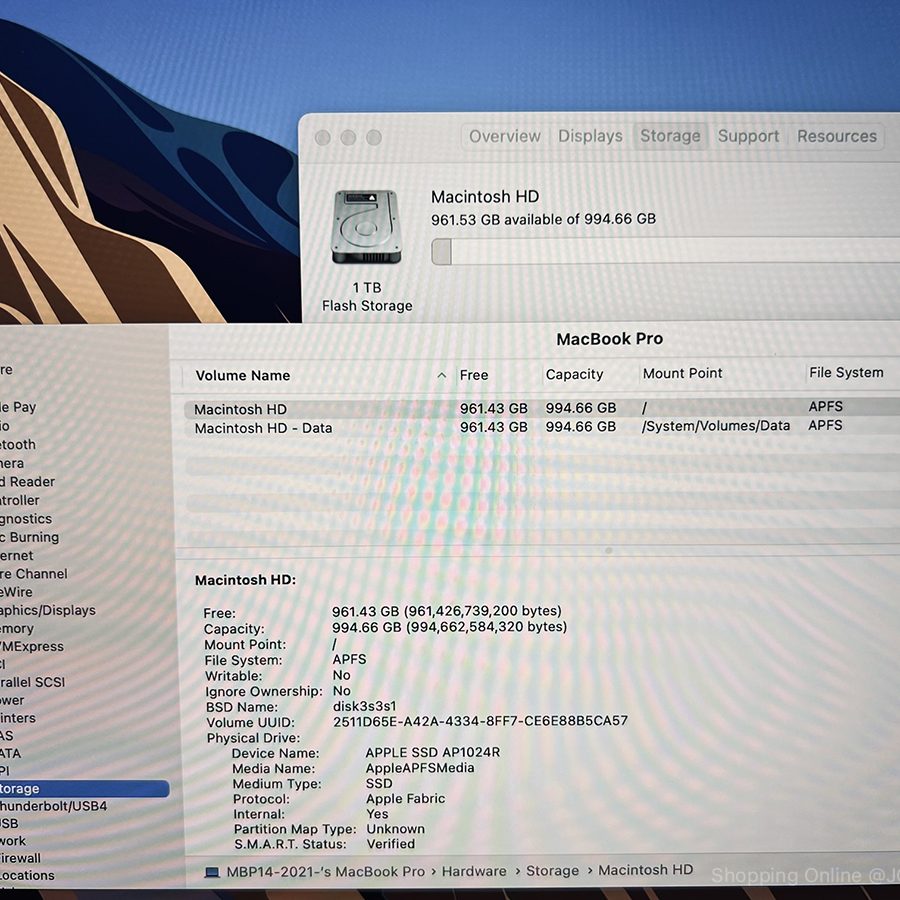Select Camera in the sidebar

(12, 463)
